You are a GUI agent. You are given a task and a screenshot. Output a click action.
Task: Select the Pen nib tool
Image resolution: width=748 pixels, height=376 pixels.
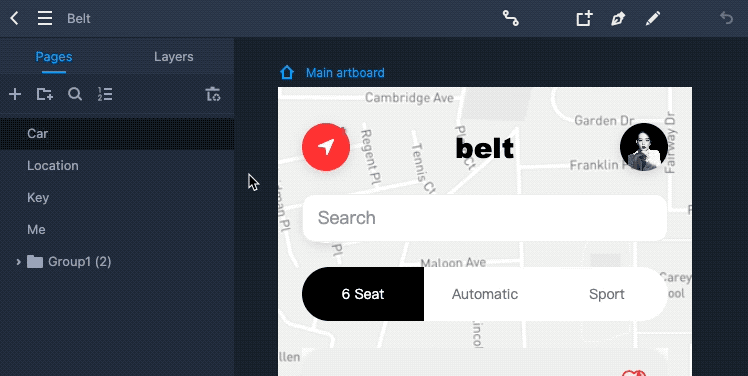pos(618,19)
